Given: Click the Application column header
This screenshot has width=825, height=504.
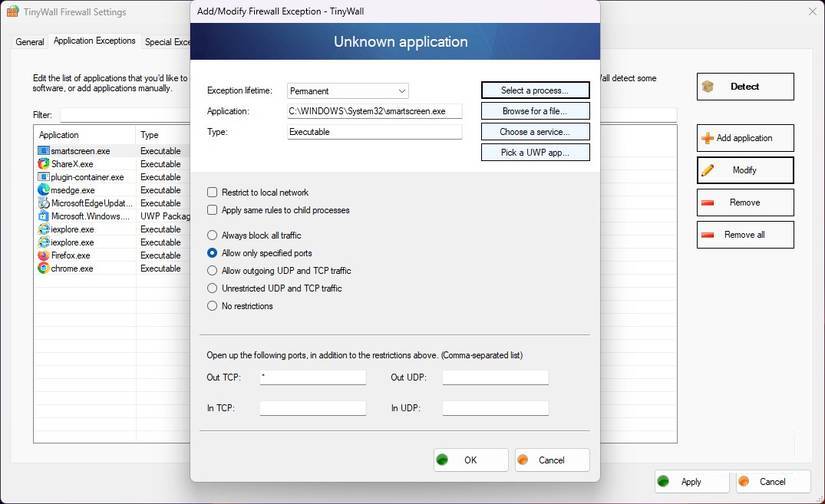Looking at the screenshot, I should (84, 135).
